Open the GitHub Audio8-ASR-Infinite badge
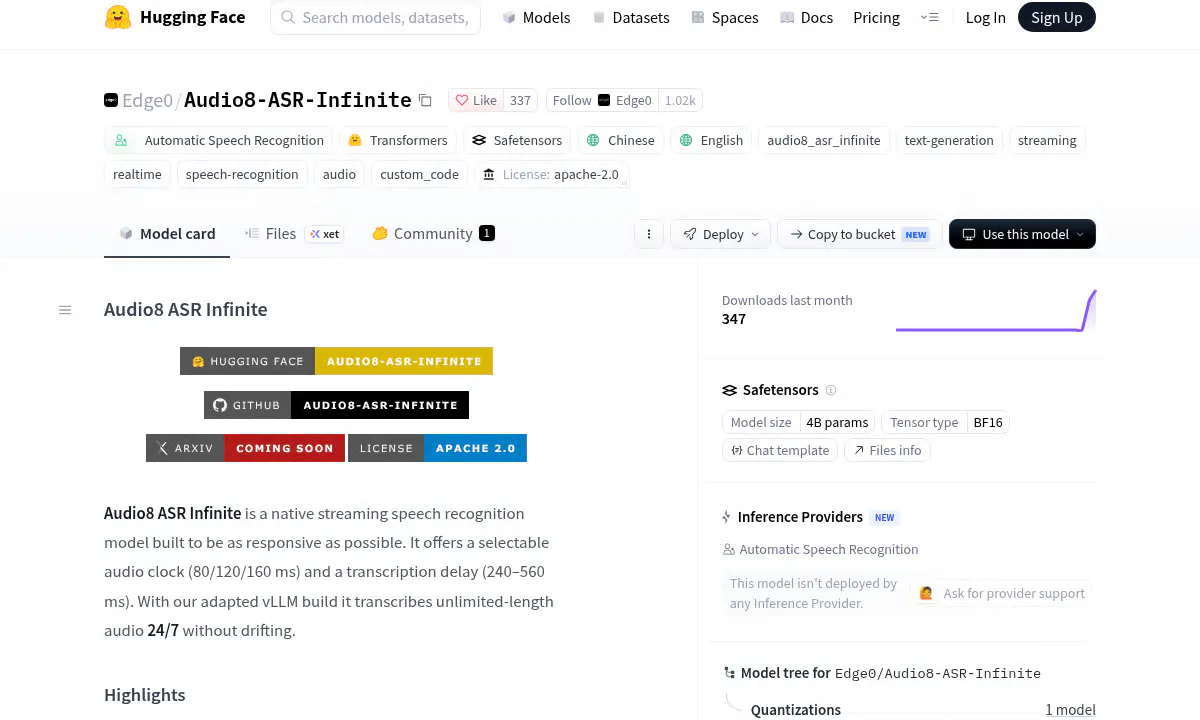Viewport: 1200px width, 720px height. coord(337,405)
